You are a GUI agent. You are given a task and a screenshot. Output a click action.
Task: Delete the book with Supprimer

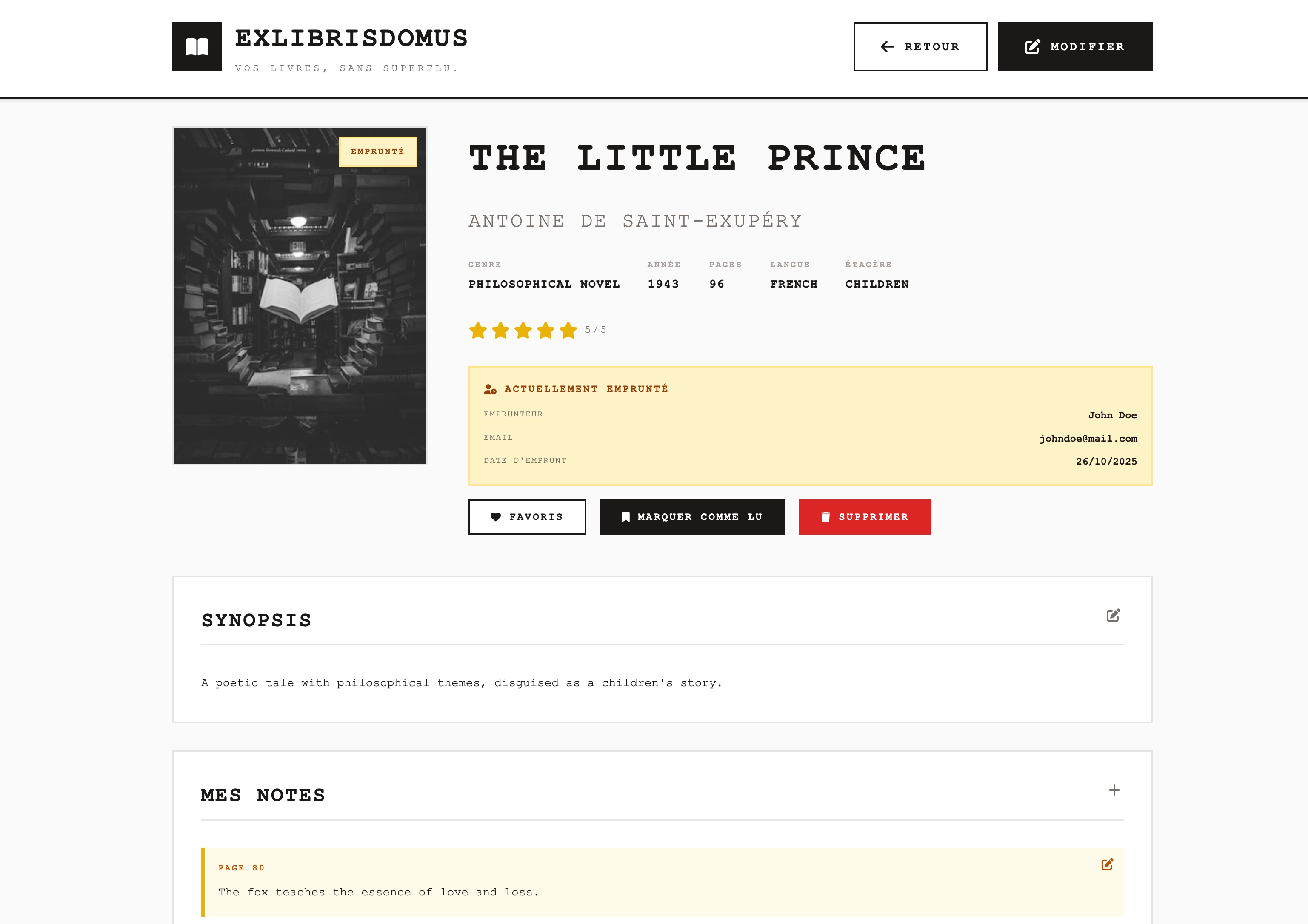865,517
